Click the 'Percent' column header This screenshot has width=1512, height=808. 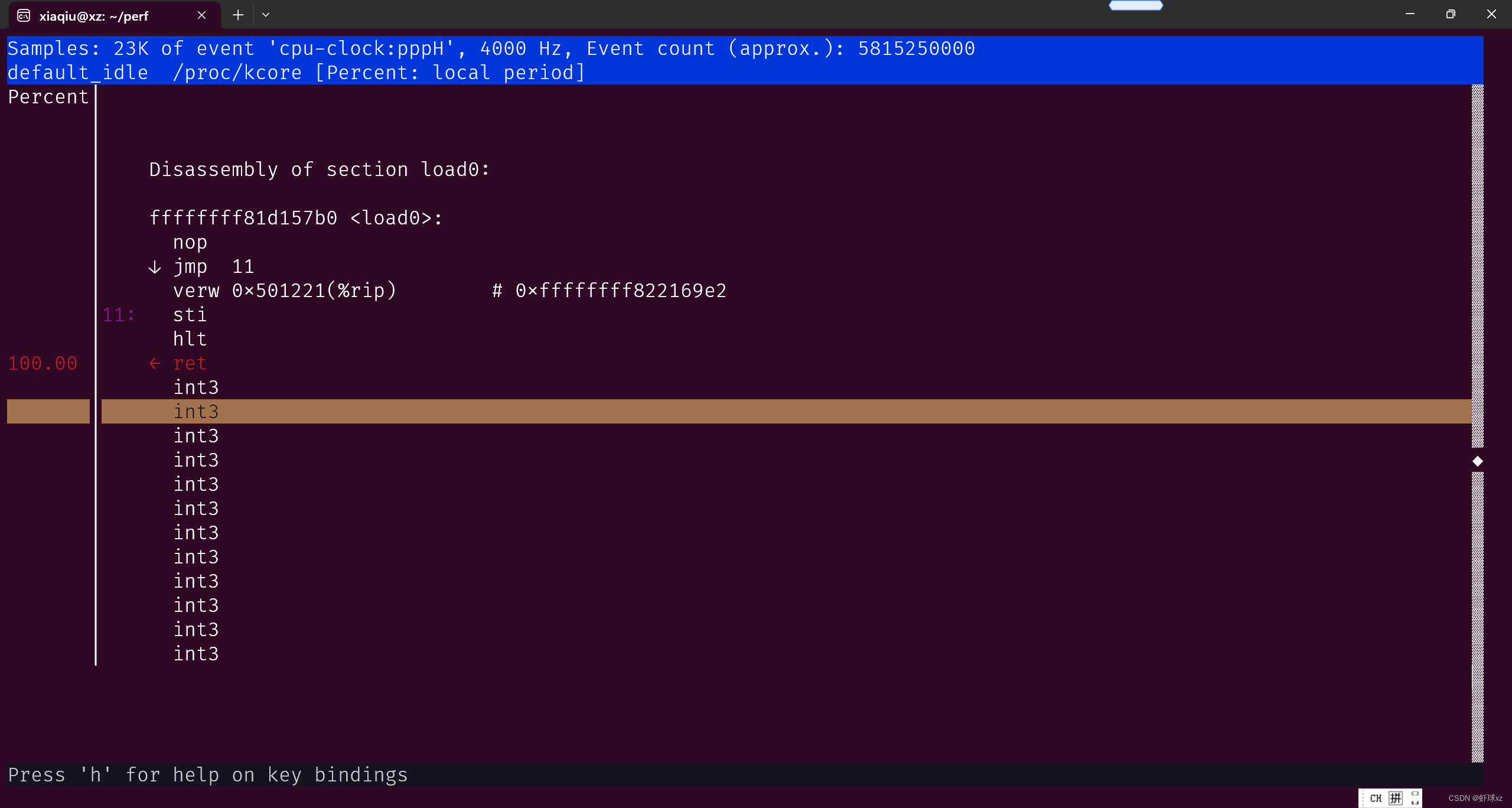(48, 97)
